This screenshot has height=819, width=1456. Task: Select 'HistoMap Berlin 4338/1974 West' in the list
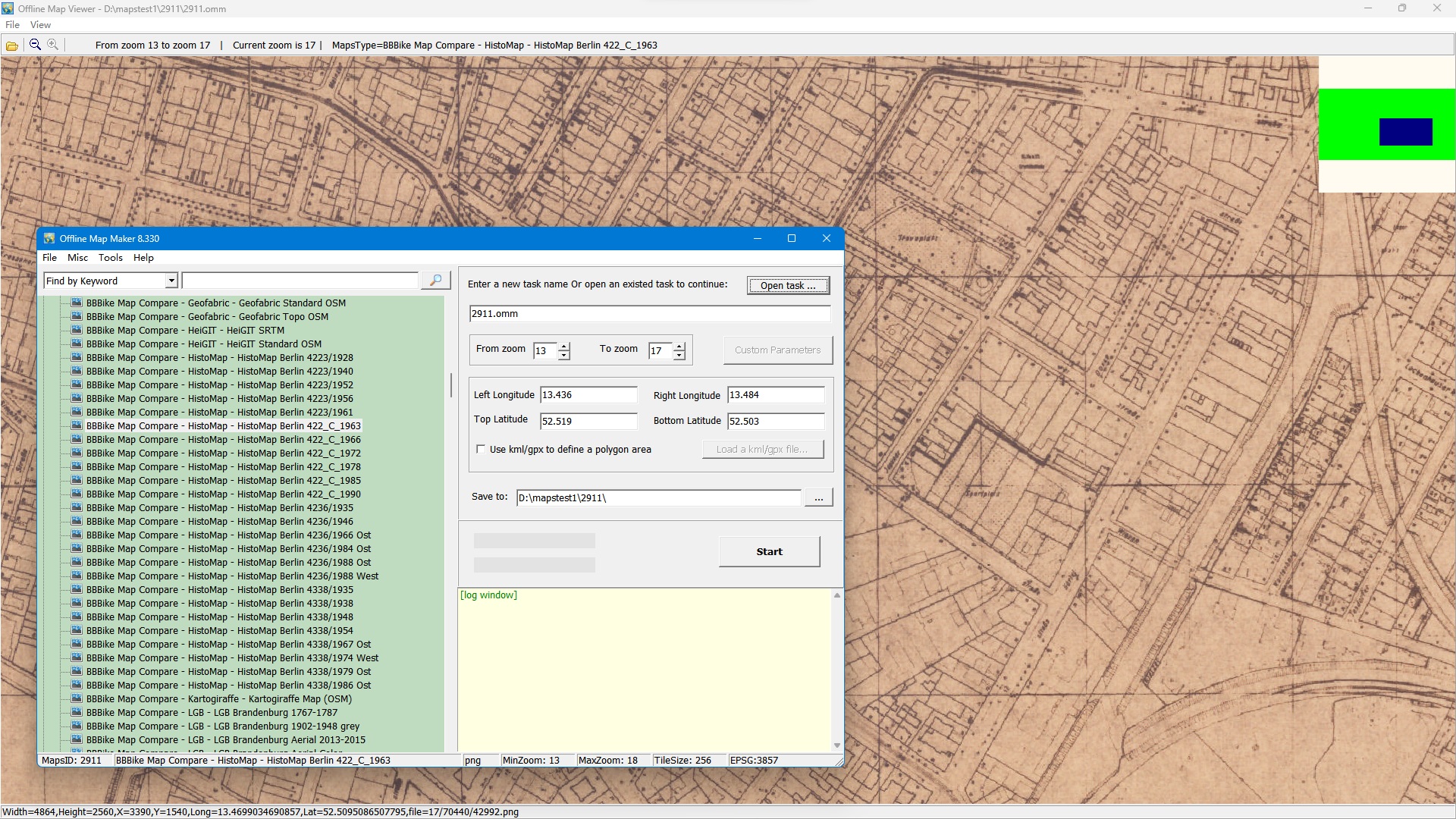[x=232, y=657]
